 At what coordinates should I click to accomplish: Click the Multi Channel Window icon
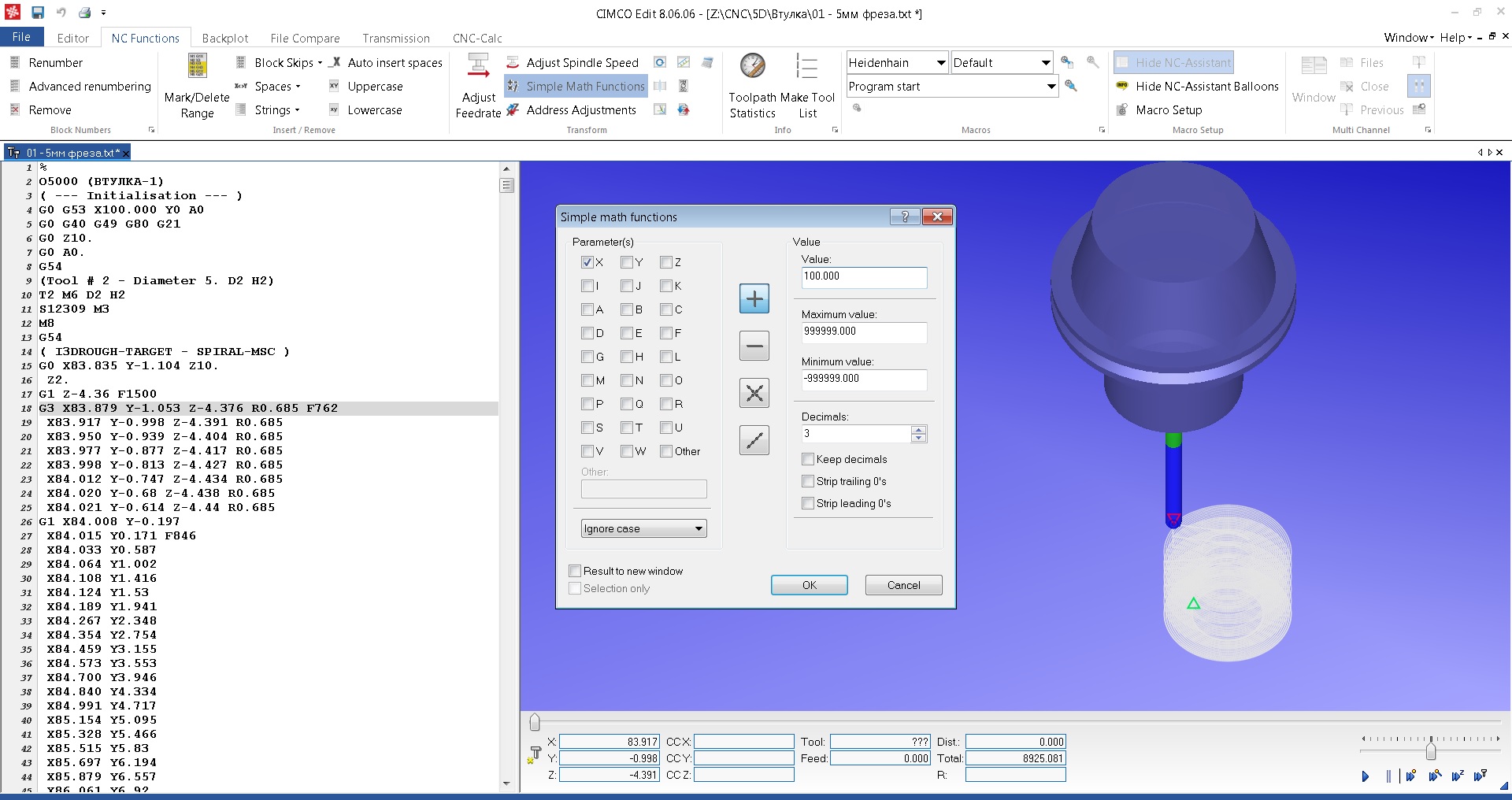coord(1314,66)
